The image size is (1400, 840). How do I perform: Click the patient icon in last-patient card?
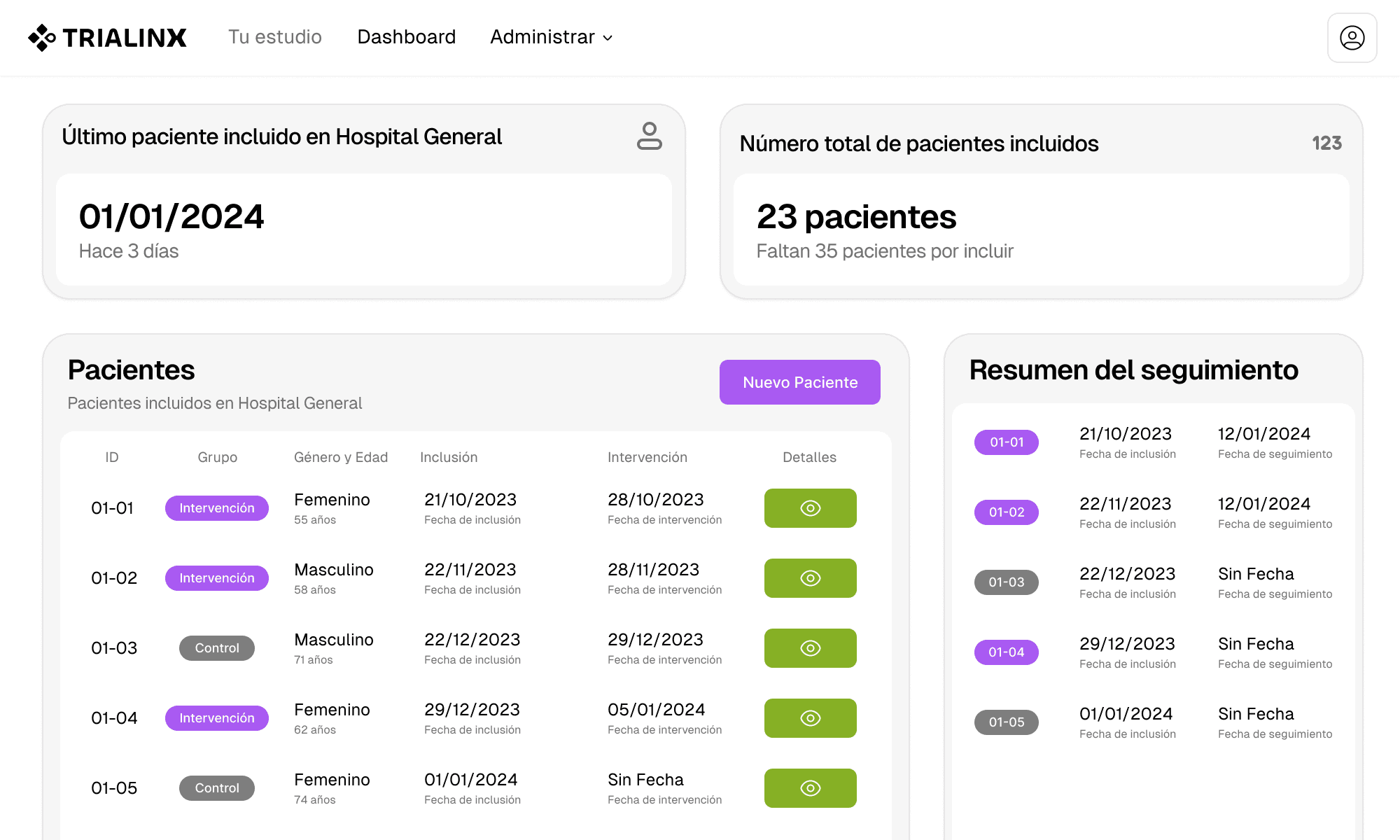click(x=649, y=136)
